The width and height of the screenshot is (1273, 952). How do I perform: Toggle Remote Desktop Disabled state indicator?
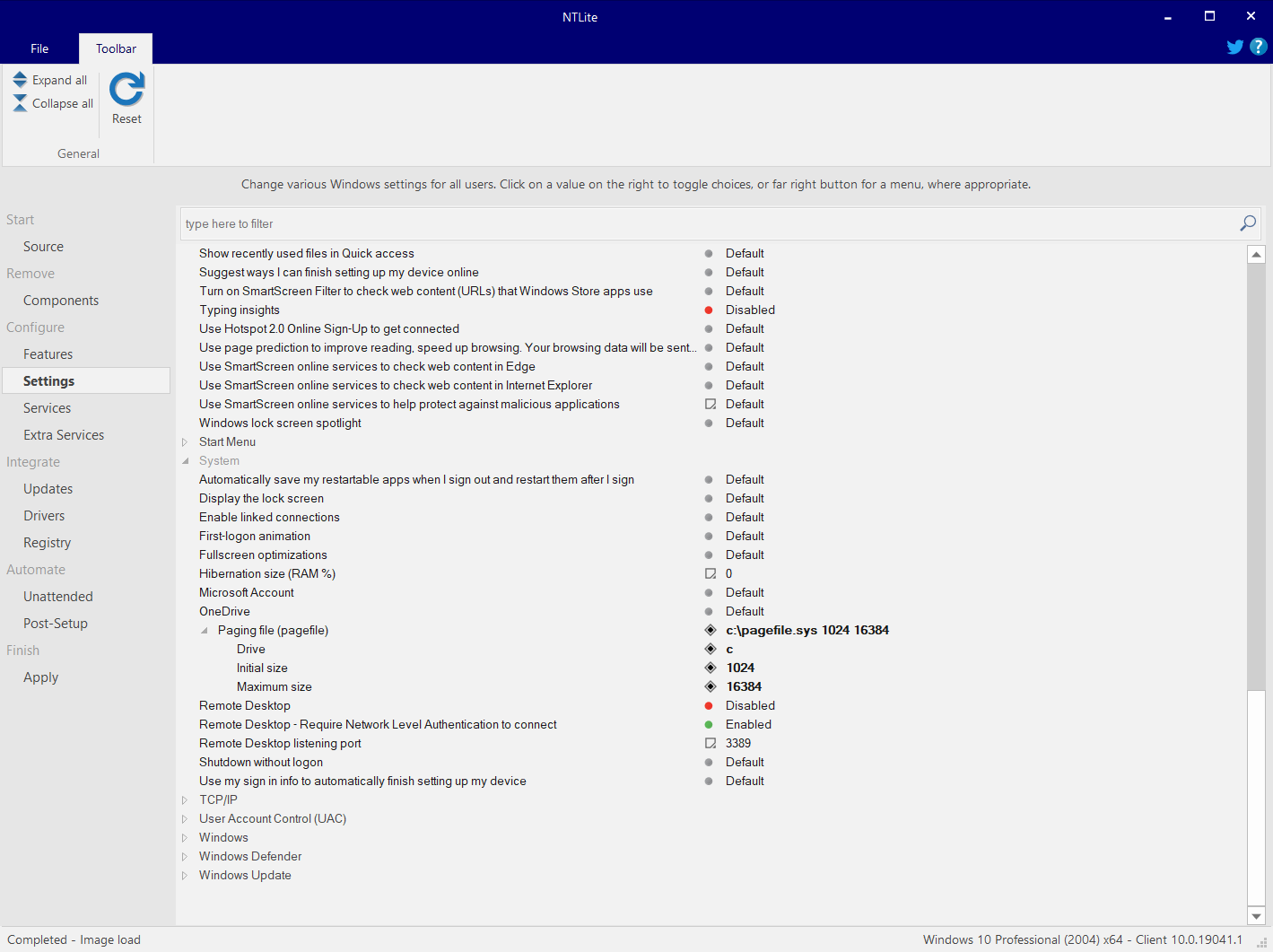tap(709, 706)
